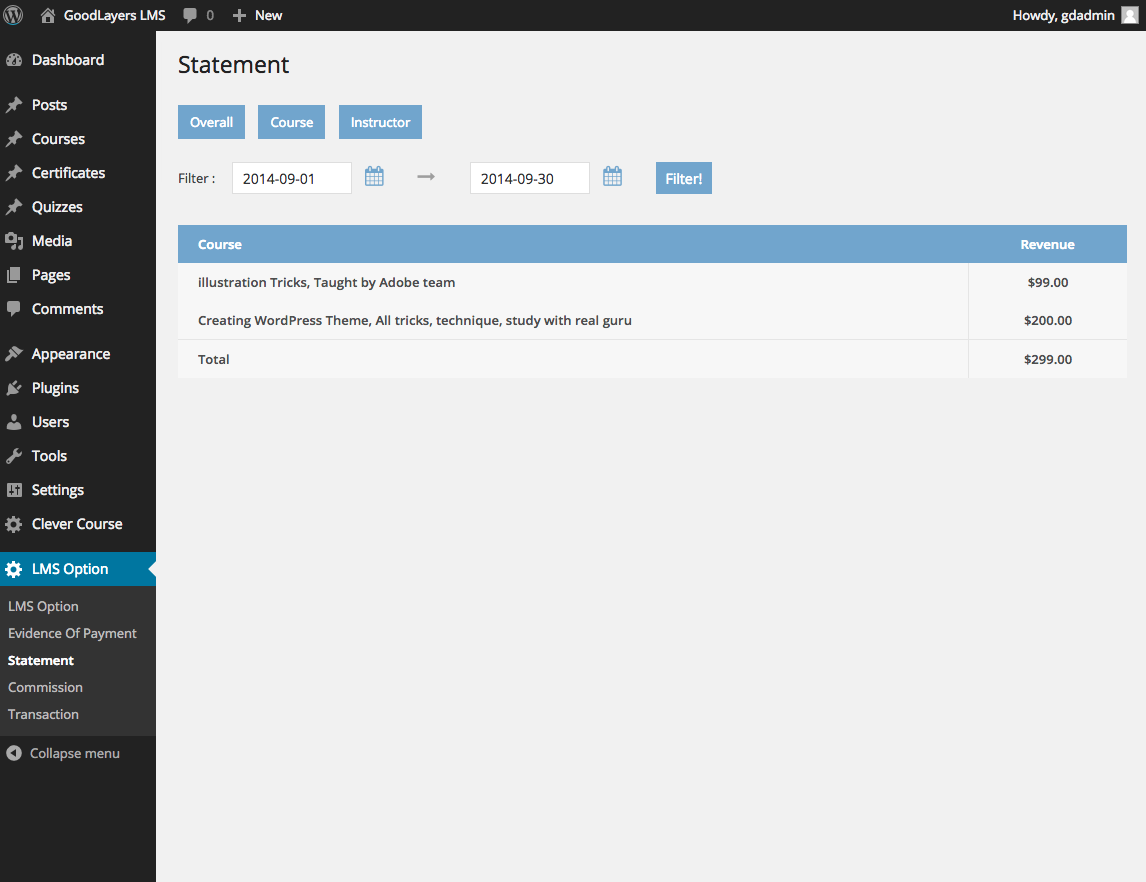
Task: Click the Media library icon
Action: [14, 241]
